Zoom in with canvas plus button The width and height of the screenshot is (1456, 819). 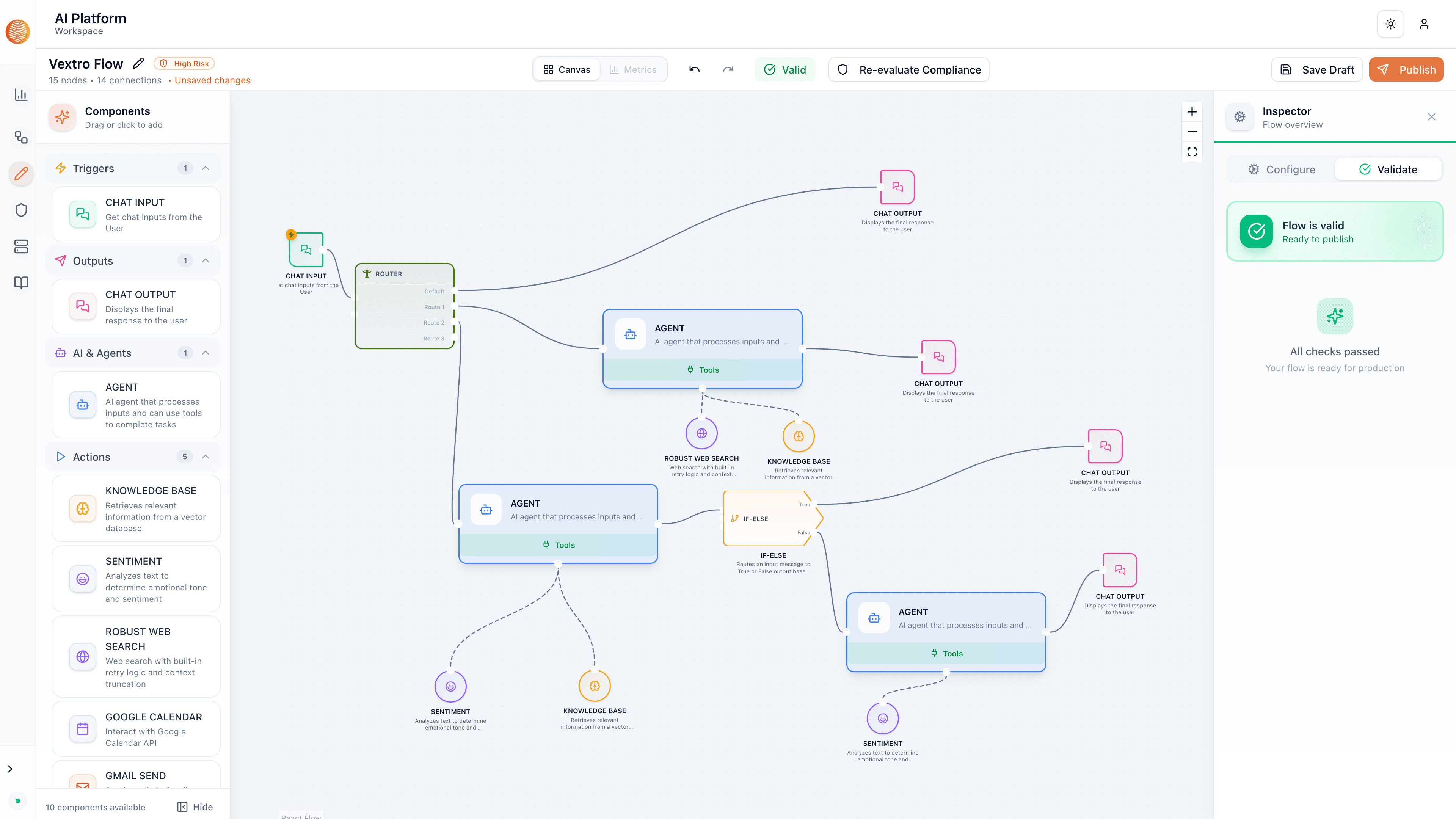1191,112
